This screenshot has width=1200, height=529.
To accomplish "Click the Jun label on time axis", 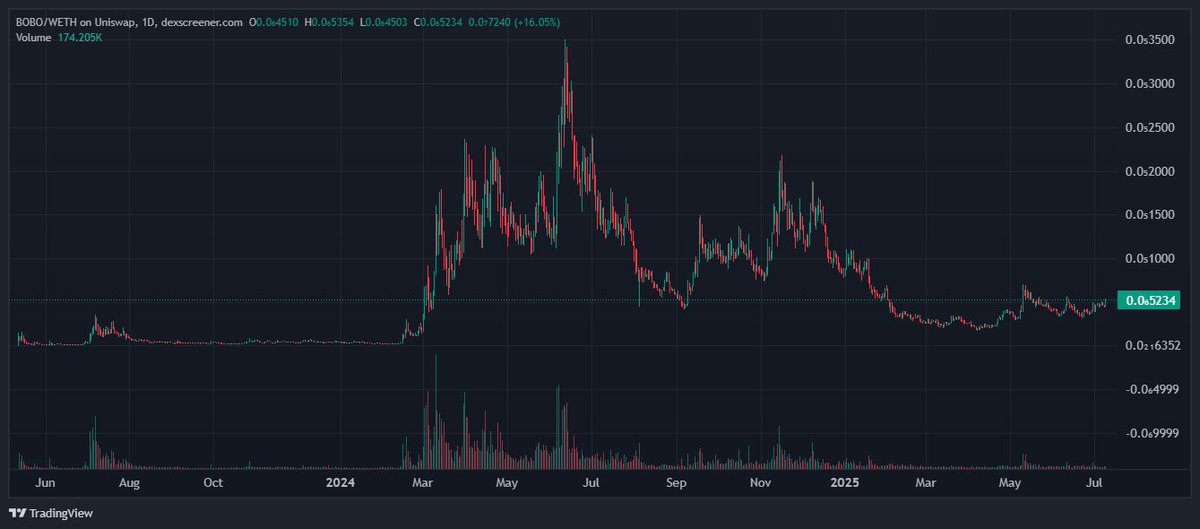I will coord(45,483).
